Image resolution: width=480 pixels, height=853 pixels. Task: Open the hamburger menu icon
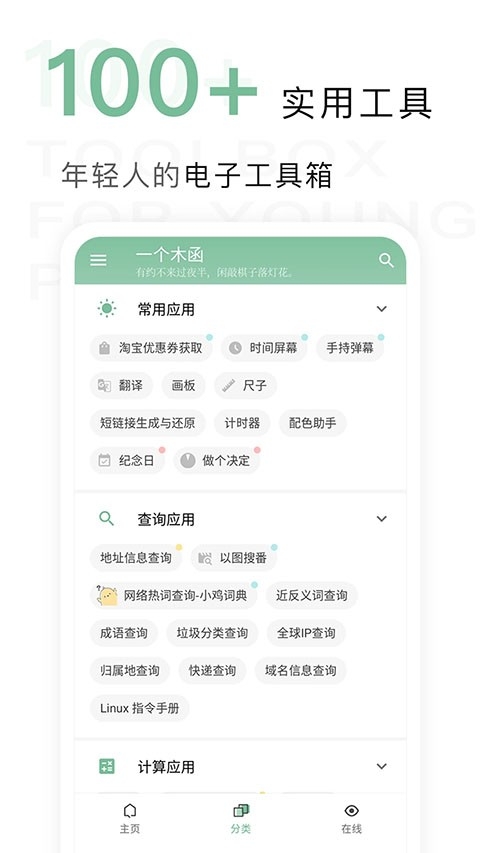coord(98,260)
